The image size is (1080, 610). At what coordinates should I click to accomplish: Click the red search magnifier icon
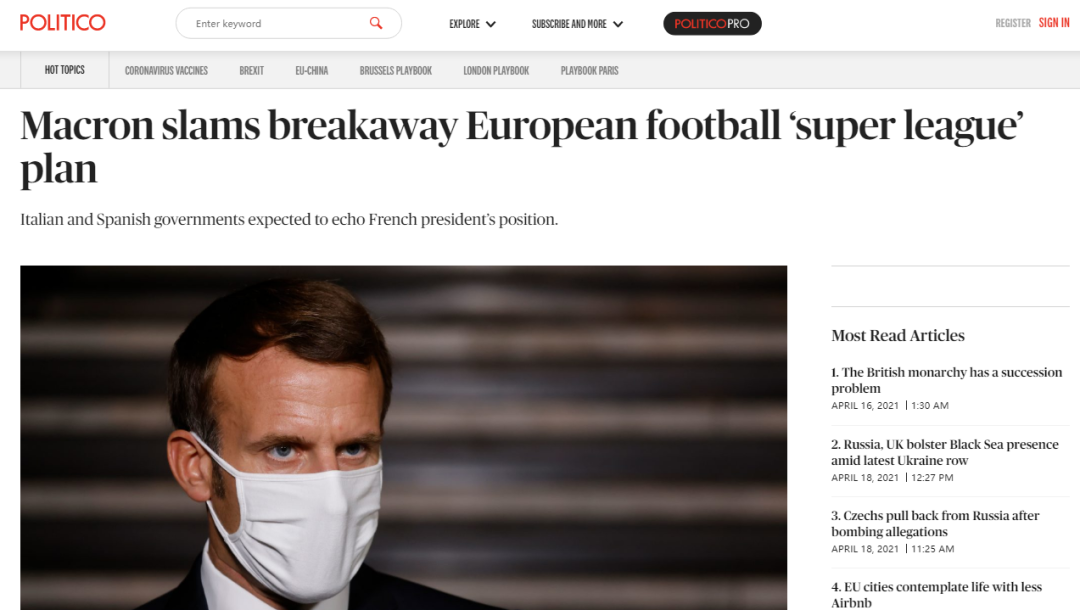point(376,23)
